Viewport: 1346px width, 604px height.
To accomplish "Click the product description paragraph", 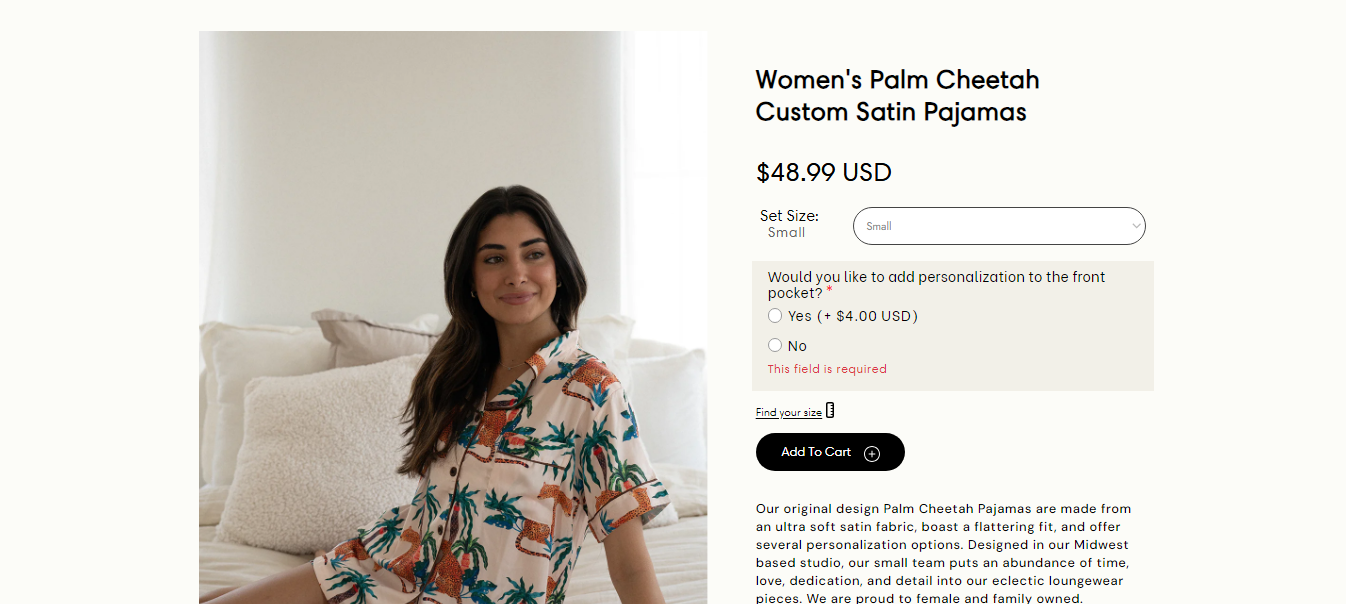I will (x=943, y=553).
